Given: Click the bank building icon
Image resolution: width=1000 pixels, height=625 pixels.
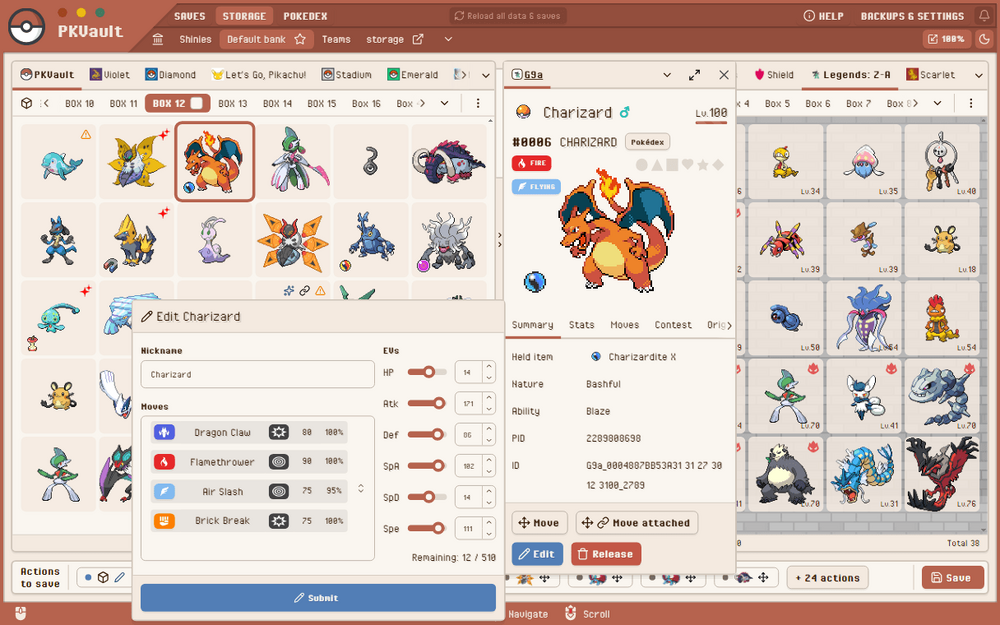Looking at the screenshot, I should (158, 40).
